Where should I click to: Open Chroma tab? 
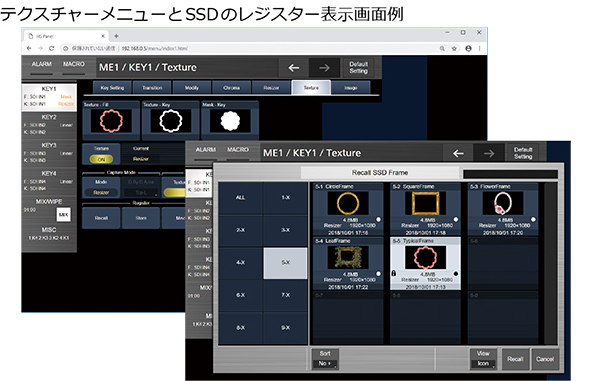(x=231, y=88)
